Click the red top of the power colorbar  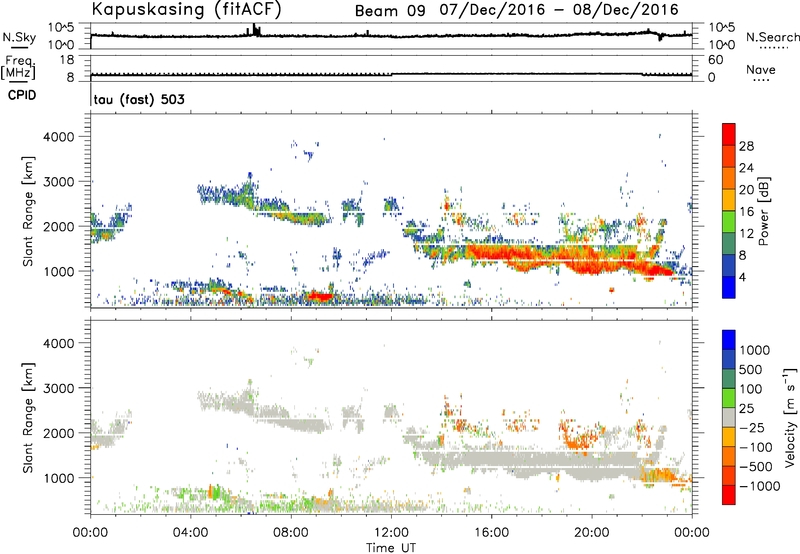729,134
